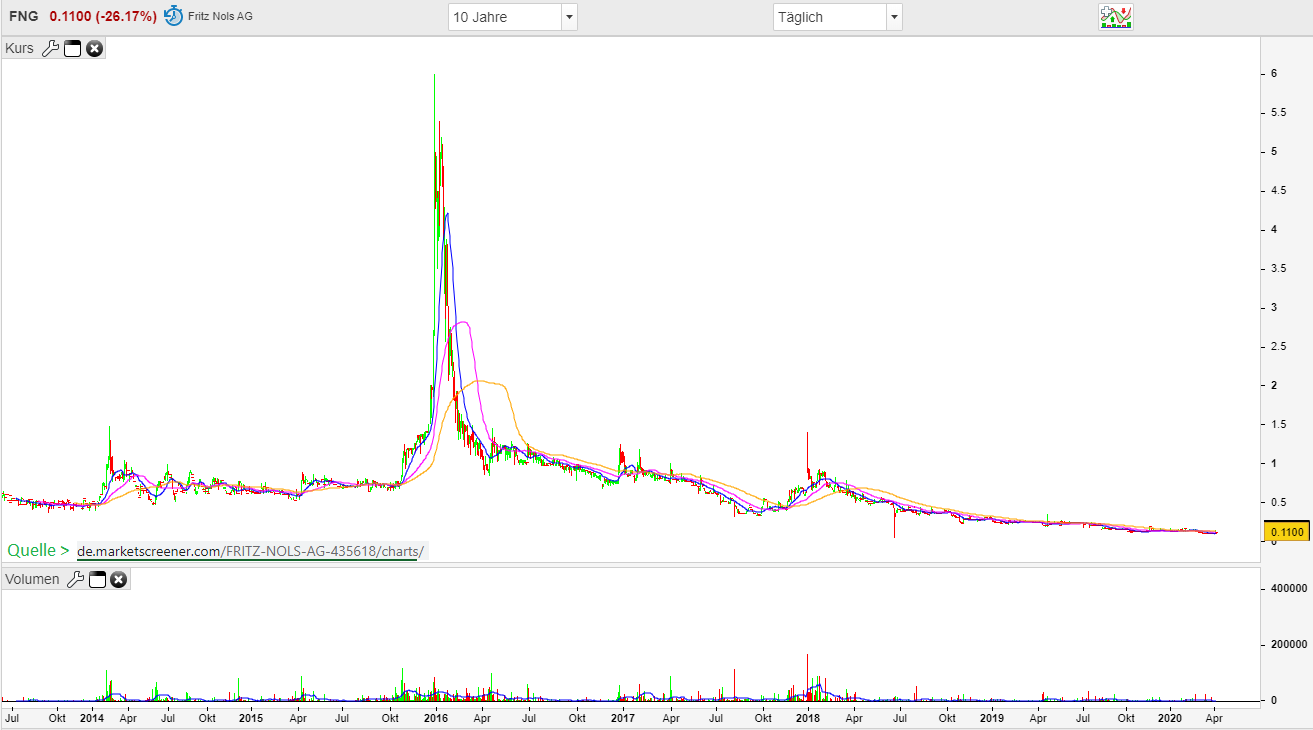Viewport: 1313px width, 730px height.
Task: Close the Volumen panel with its X icon
Action: (118, 579)
